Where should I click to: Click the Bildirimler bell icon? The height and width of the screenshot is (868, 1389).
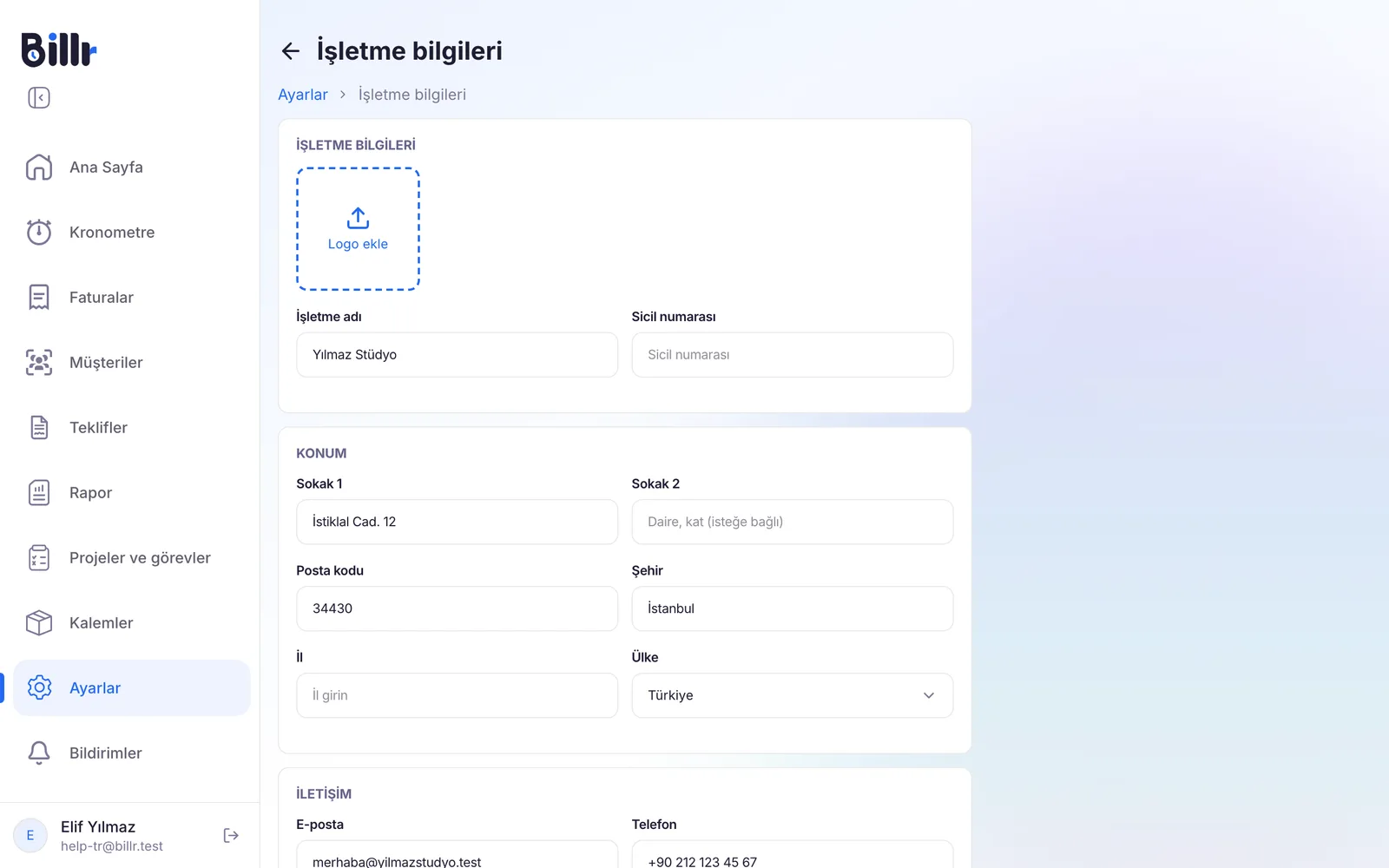point(39,753)
